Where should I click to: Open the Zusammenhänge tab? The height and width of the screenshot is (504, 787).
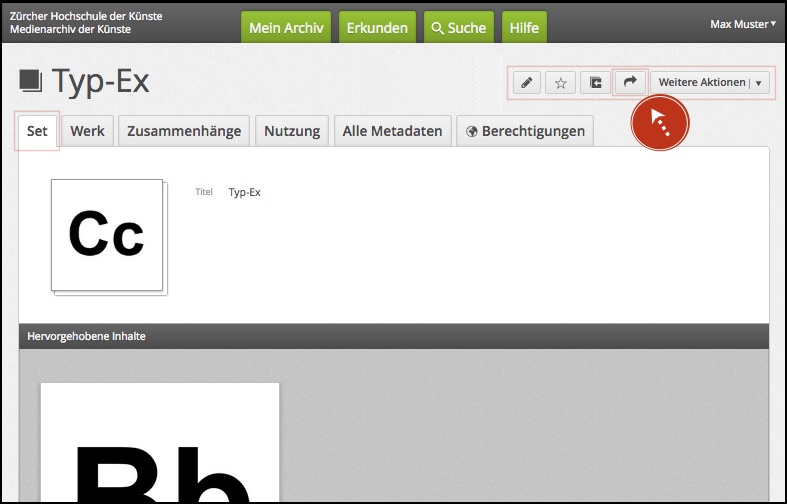pos(184,131)
